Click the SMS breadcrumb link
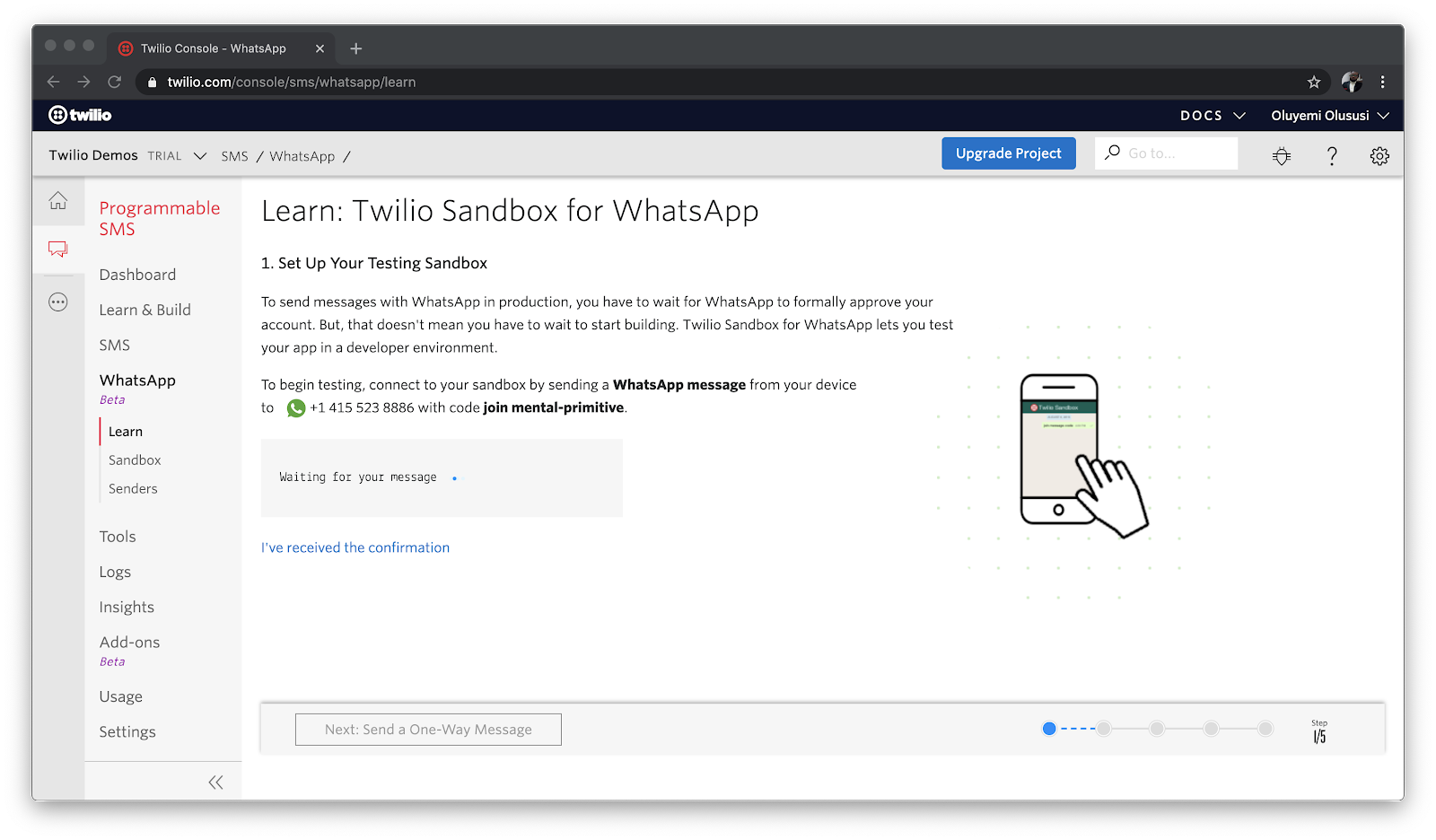Viewport: 1436px width, 840px height. pos(234,156)
